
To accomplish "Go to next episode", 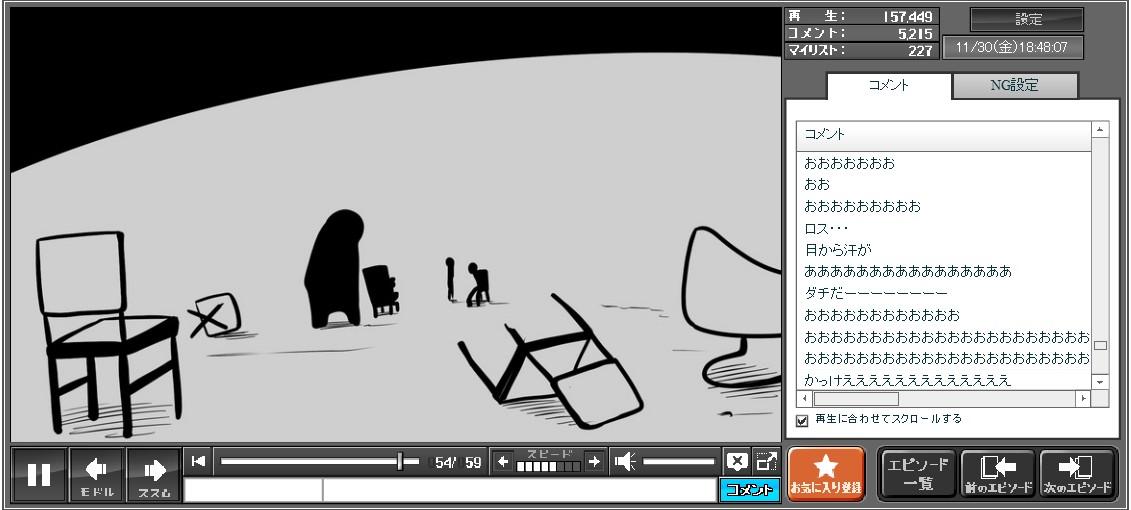I will 1076,474.
